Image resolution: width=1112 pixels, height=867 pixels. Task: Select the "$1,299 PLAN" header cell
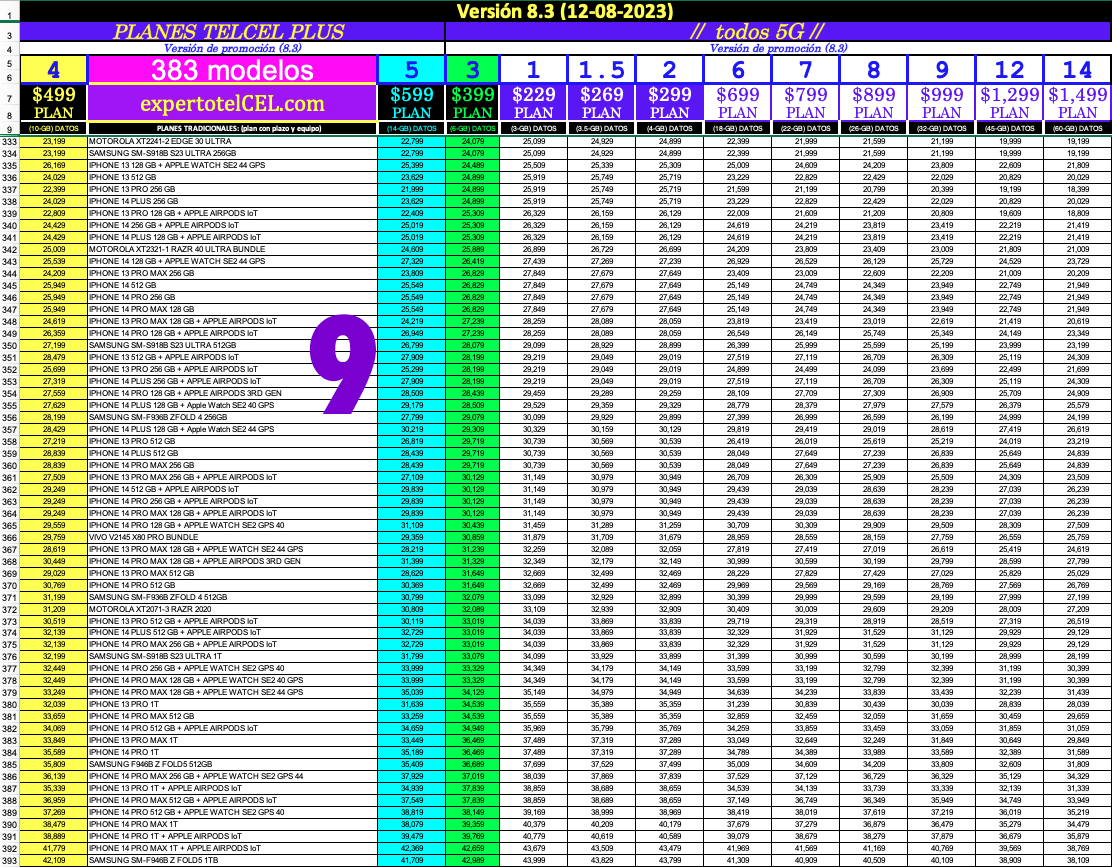1009,104
